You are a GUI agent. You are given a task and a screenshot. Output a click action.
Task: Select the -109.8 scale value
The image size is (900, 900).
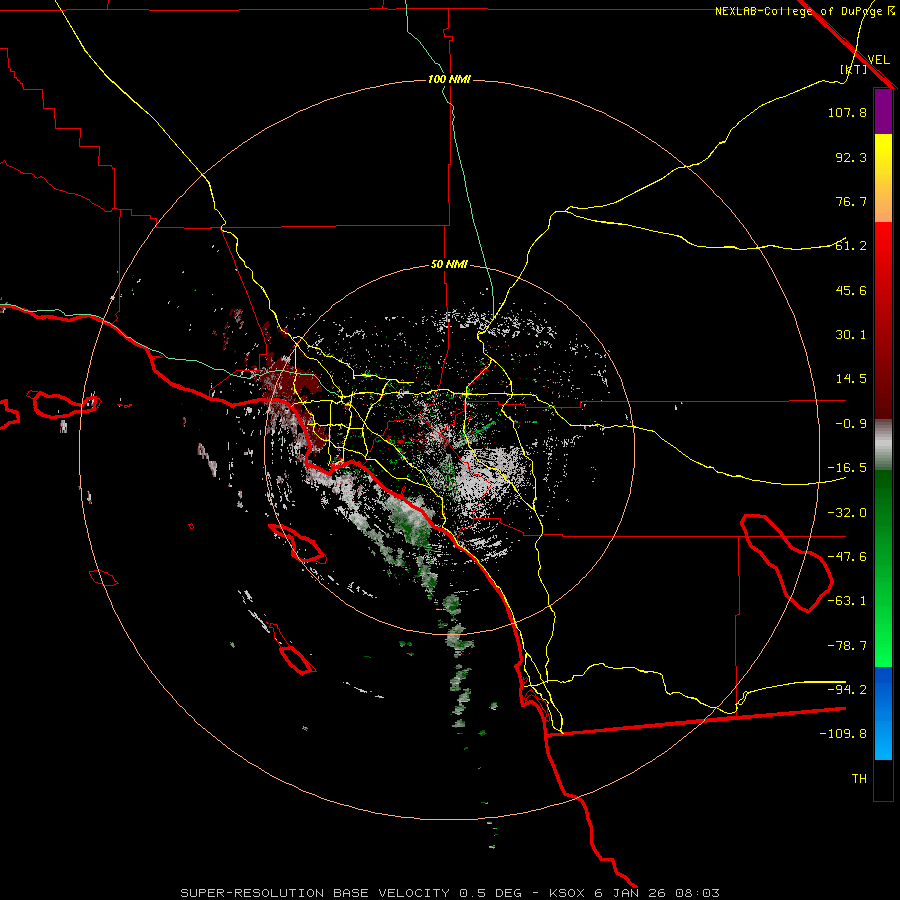(x=843, y=734)
